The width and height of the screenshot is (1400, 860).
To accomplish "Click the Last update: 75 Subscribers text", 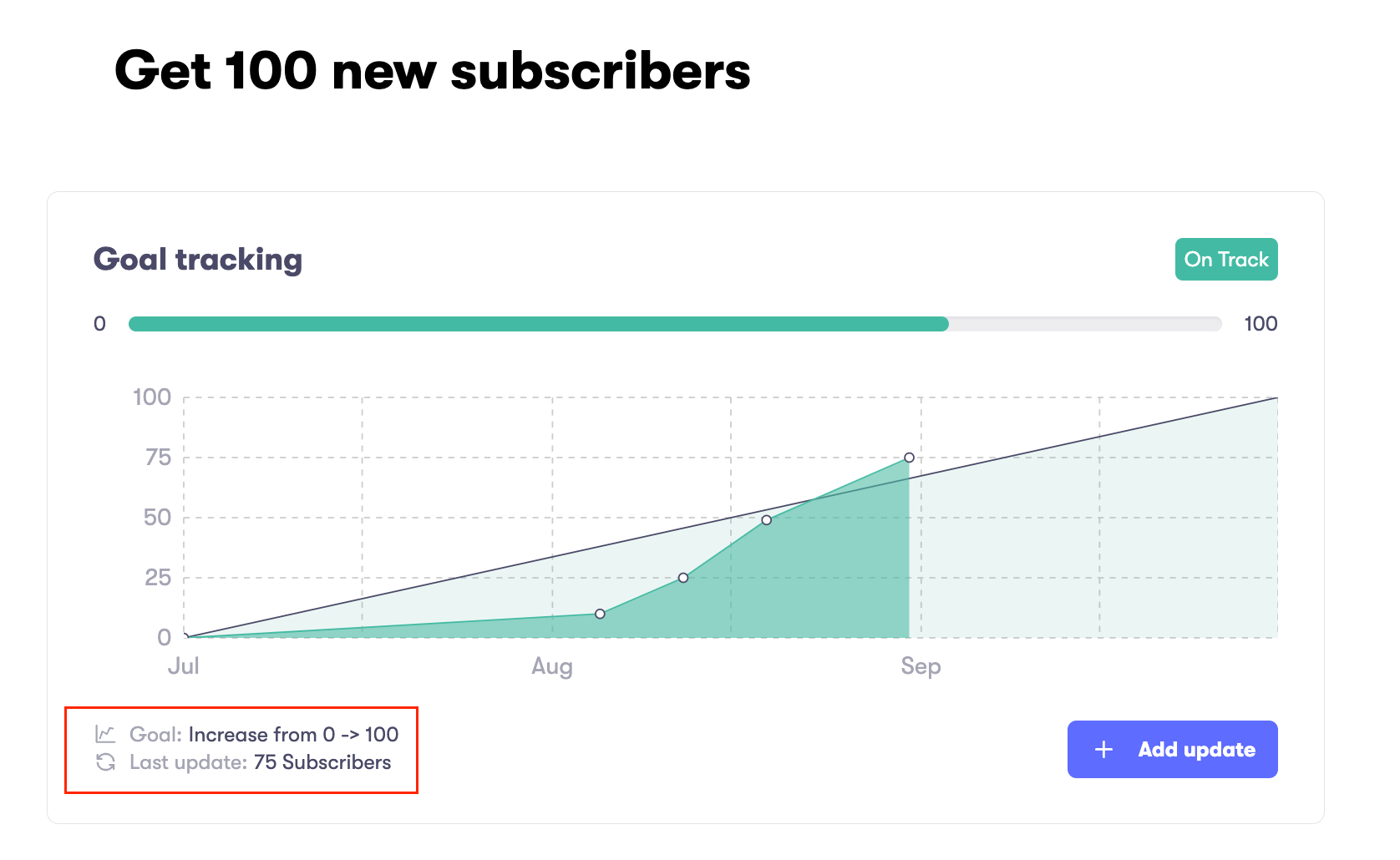I will 260,761.
